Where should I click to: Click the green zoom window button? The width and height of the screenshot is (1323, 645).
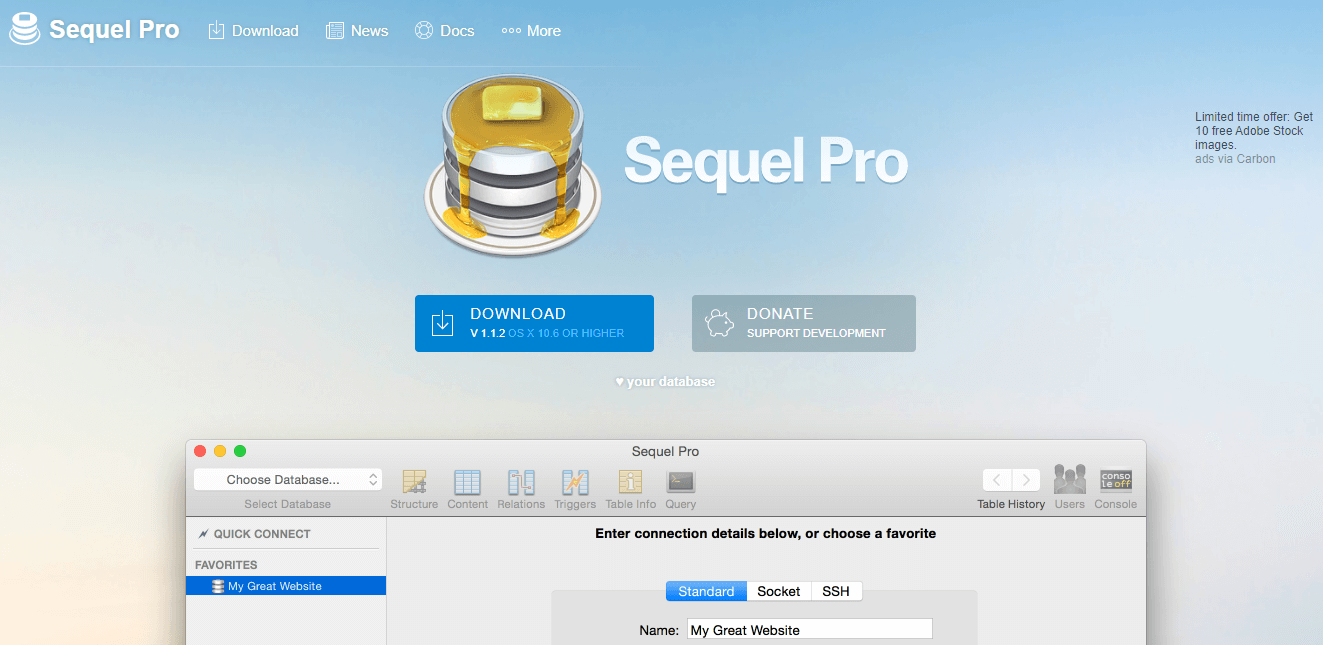pos(240,451)
